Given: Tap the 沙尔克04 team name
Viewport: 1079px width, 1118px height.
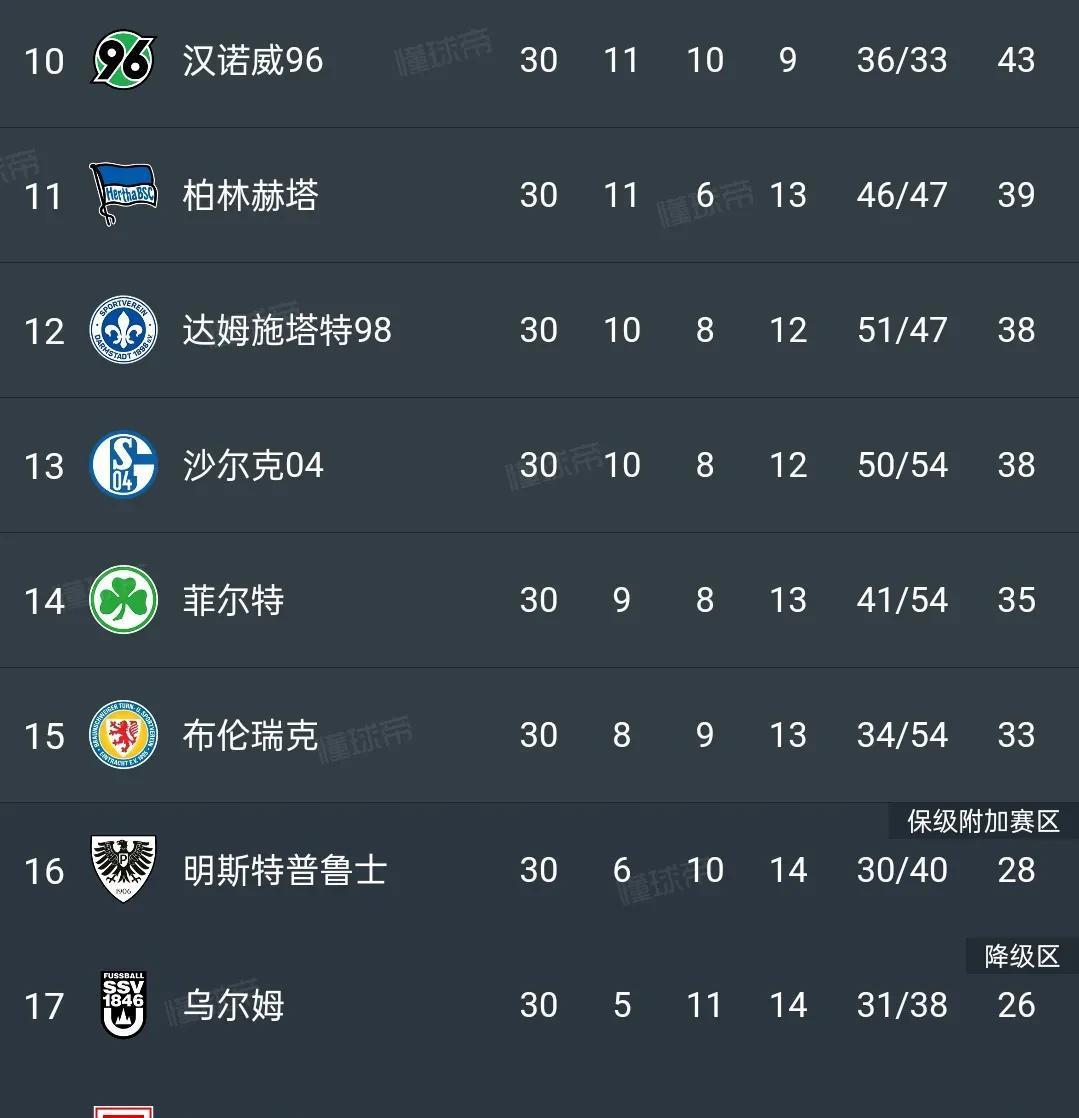Looking at the screenshot, I should pyautogui.click(x=253, y=465).
